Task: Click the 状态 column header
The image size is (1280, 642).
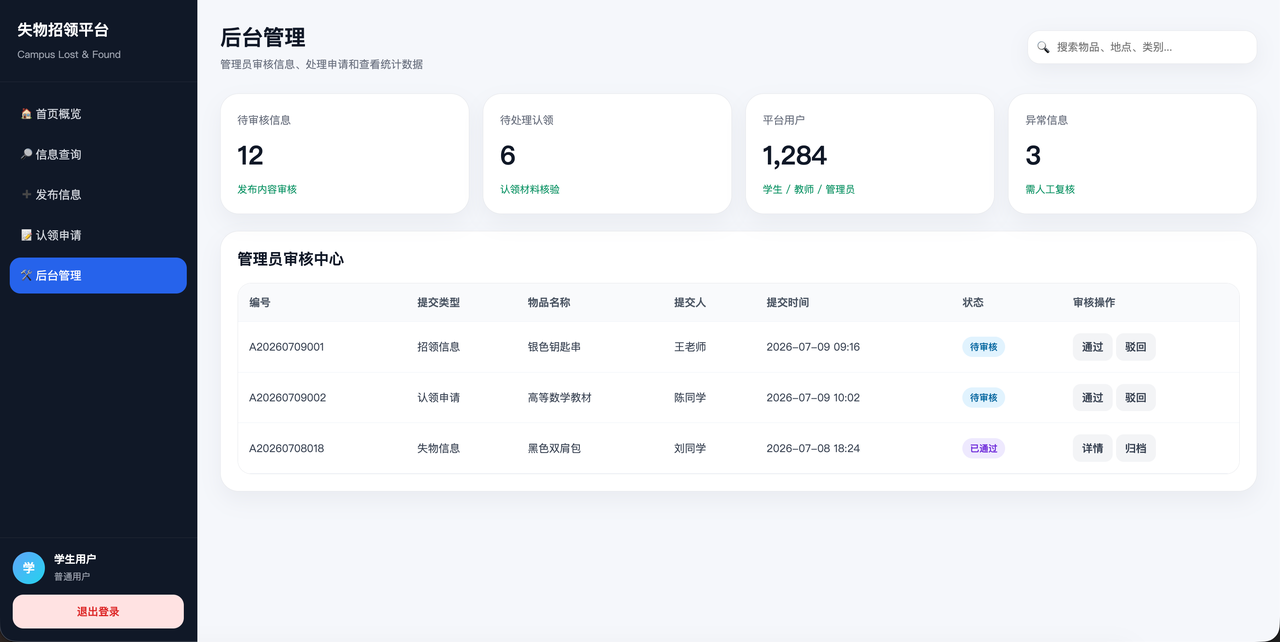Action: point(973,302)
